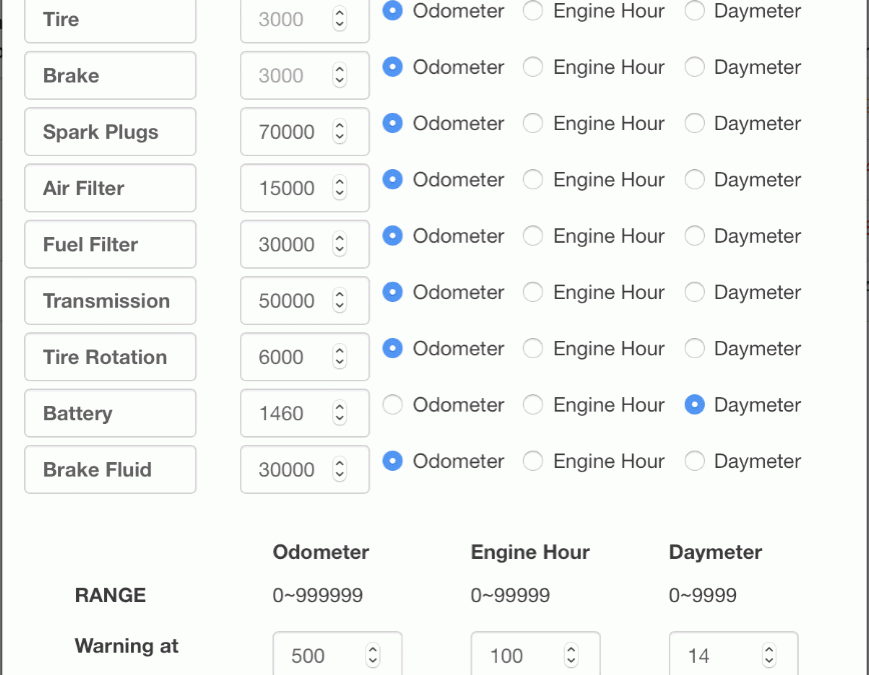Click the Transmission name field
Screen dimensions: 869x675
(110, 300)
